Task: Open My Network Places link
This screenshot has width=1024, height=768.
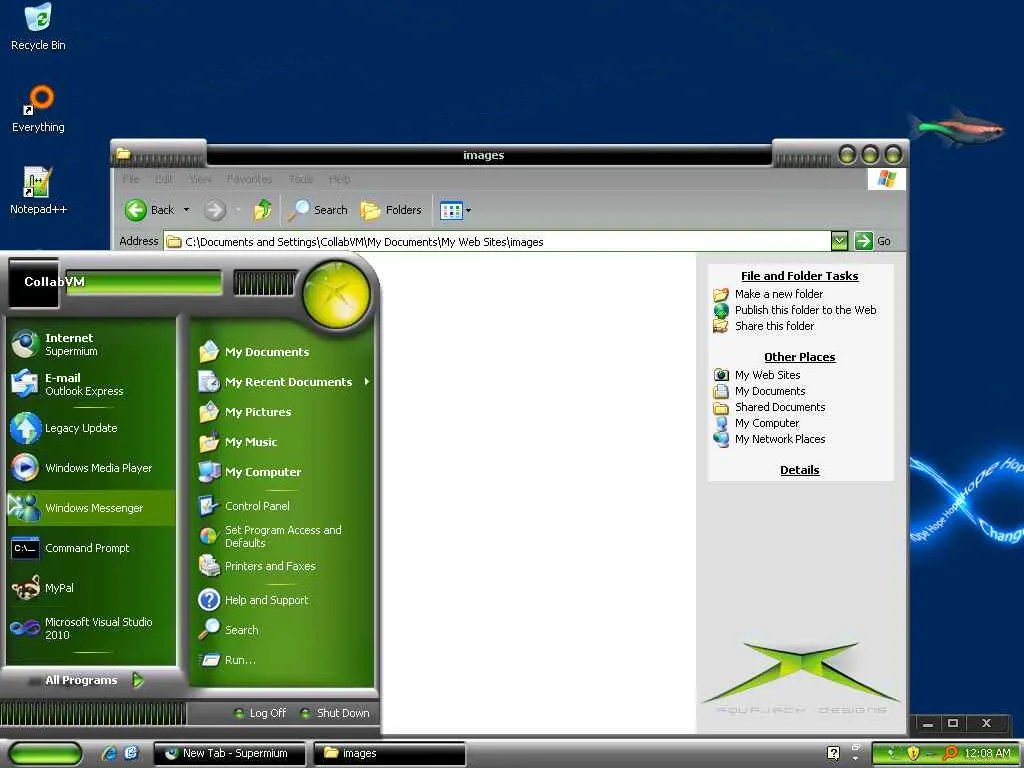Action: click(780, 440)
